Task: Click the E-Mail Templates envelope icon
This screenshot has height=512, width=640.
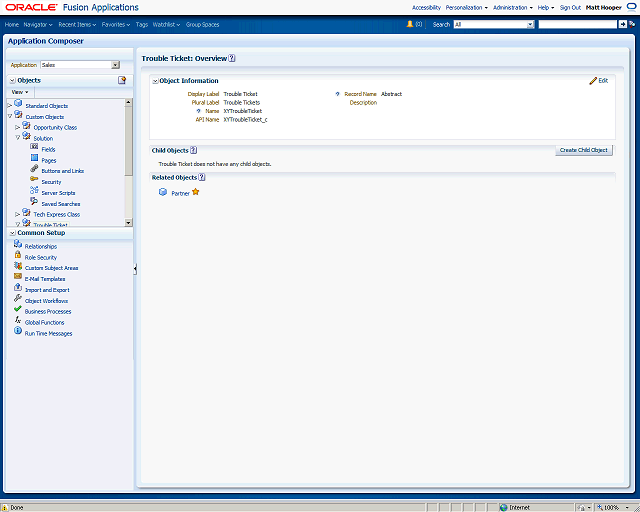Action: pos(18,276)
